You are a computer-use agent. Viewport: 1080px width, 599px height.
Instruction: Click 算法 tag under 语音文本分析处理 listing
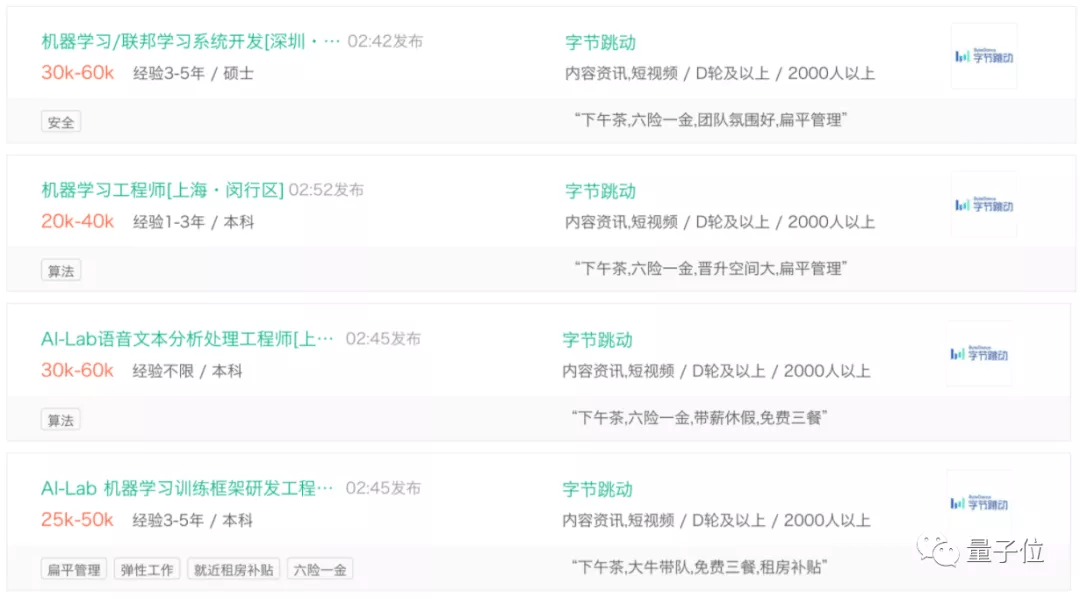coord(61,420)
